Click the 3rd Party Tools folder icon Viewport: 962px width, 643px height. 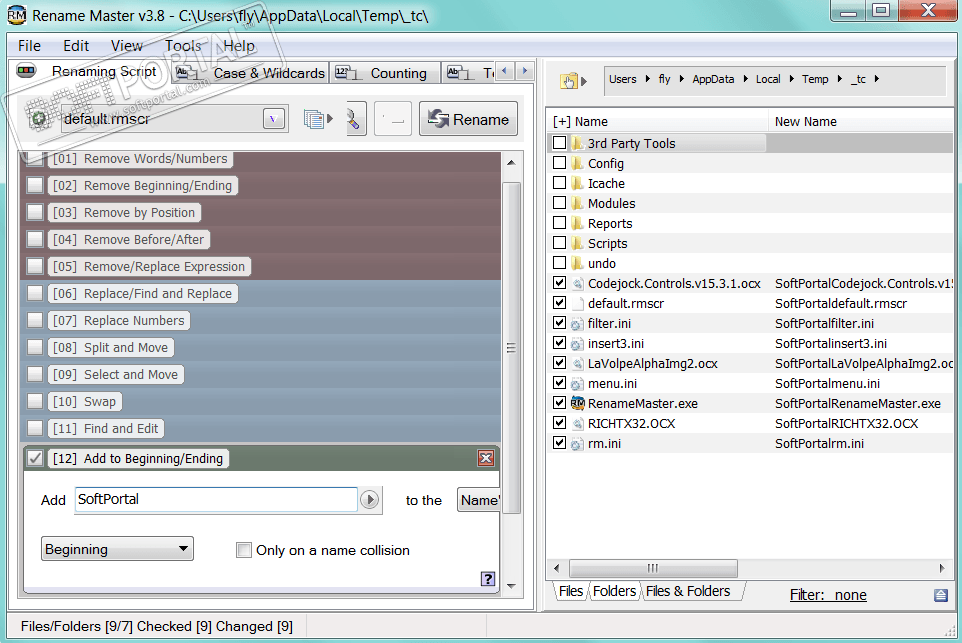point(577,144)
